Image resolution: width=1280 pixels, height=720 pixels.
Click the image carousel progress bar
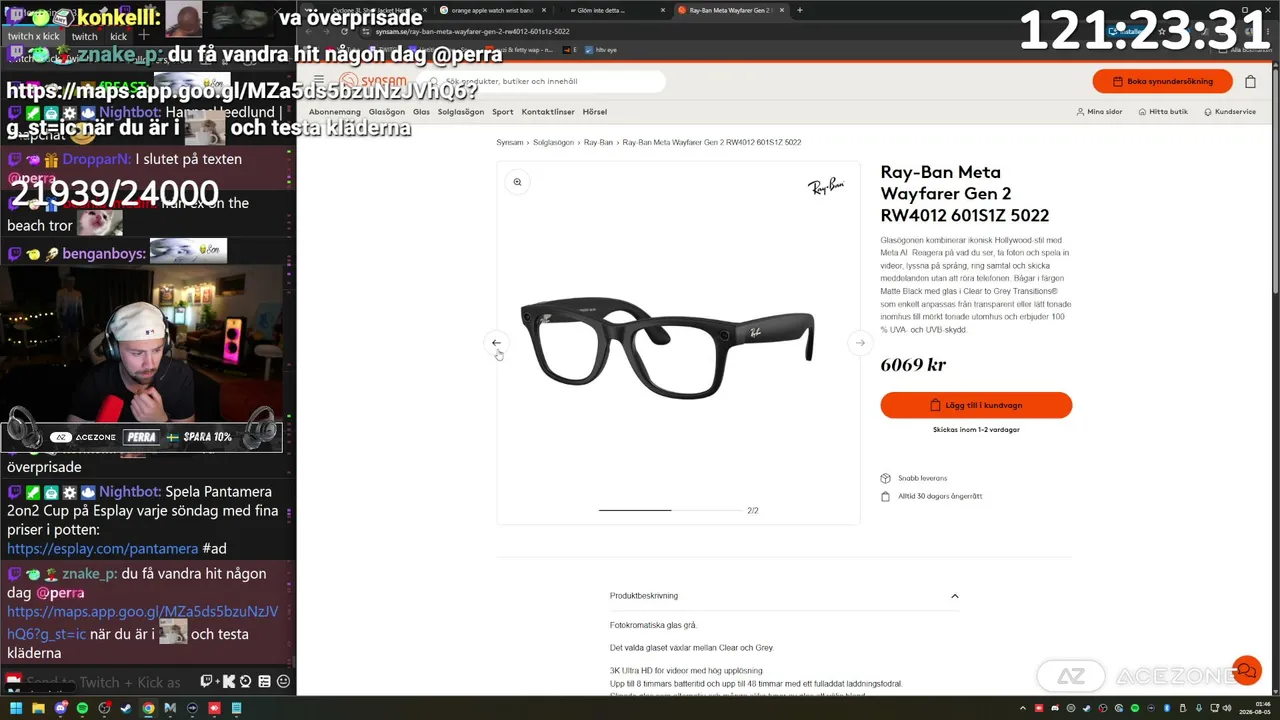[x=670, y=510]
